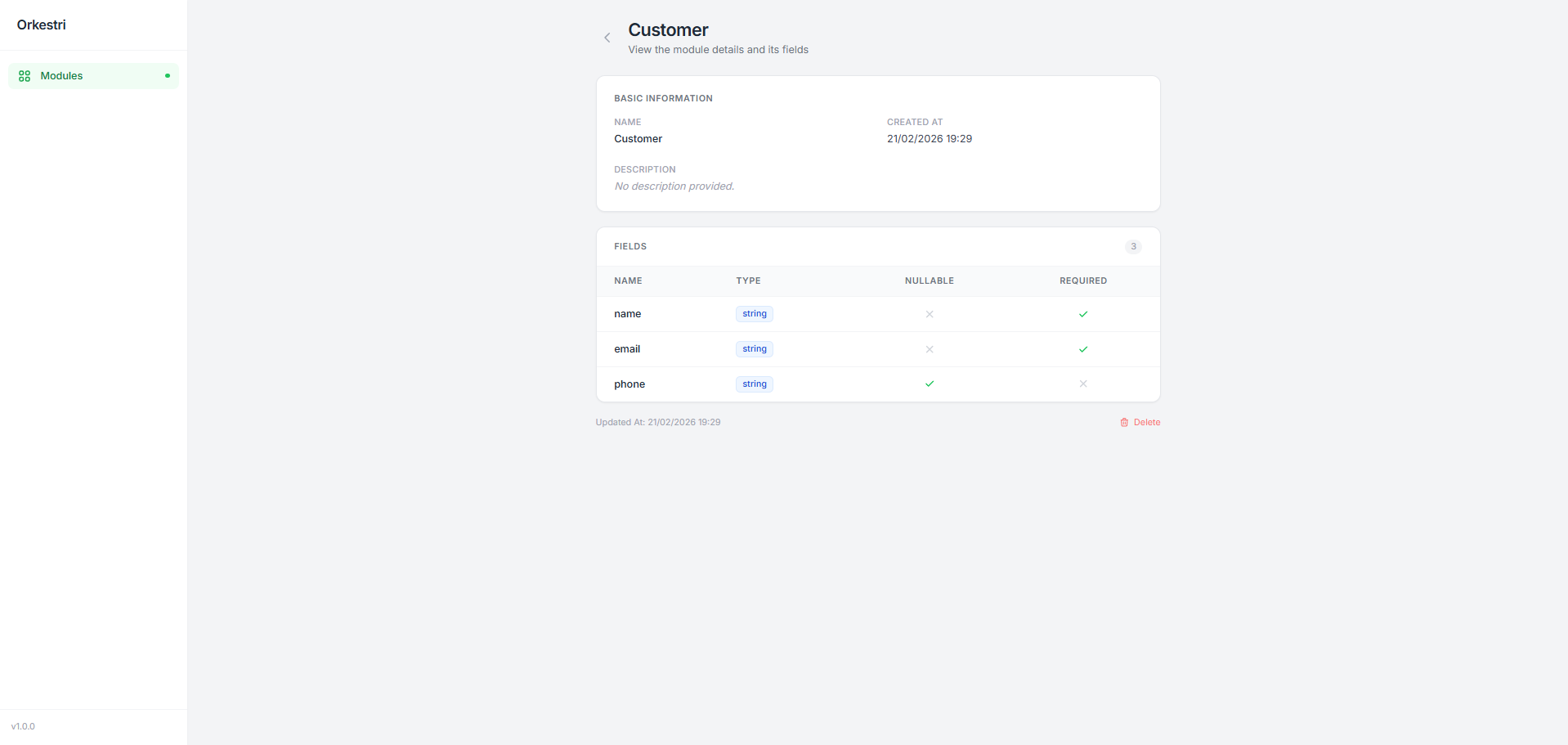Expand the FIELDS section header

[x=630, y=246]
